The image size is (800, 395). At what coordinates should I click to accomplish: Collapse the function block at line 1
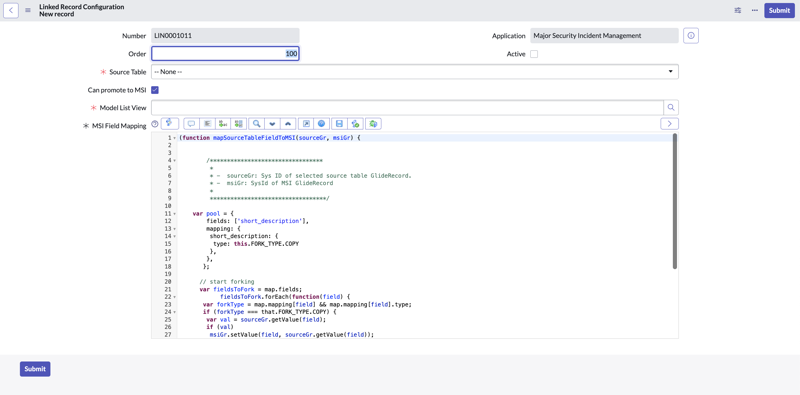174,138
